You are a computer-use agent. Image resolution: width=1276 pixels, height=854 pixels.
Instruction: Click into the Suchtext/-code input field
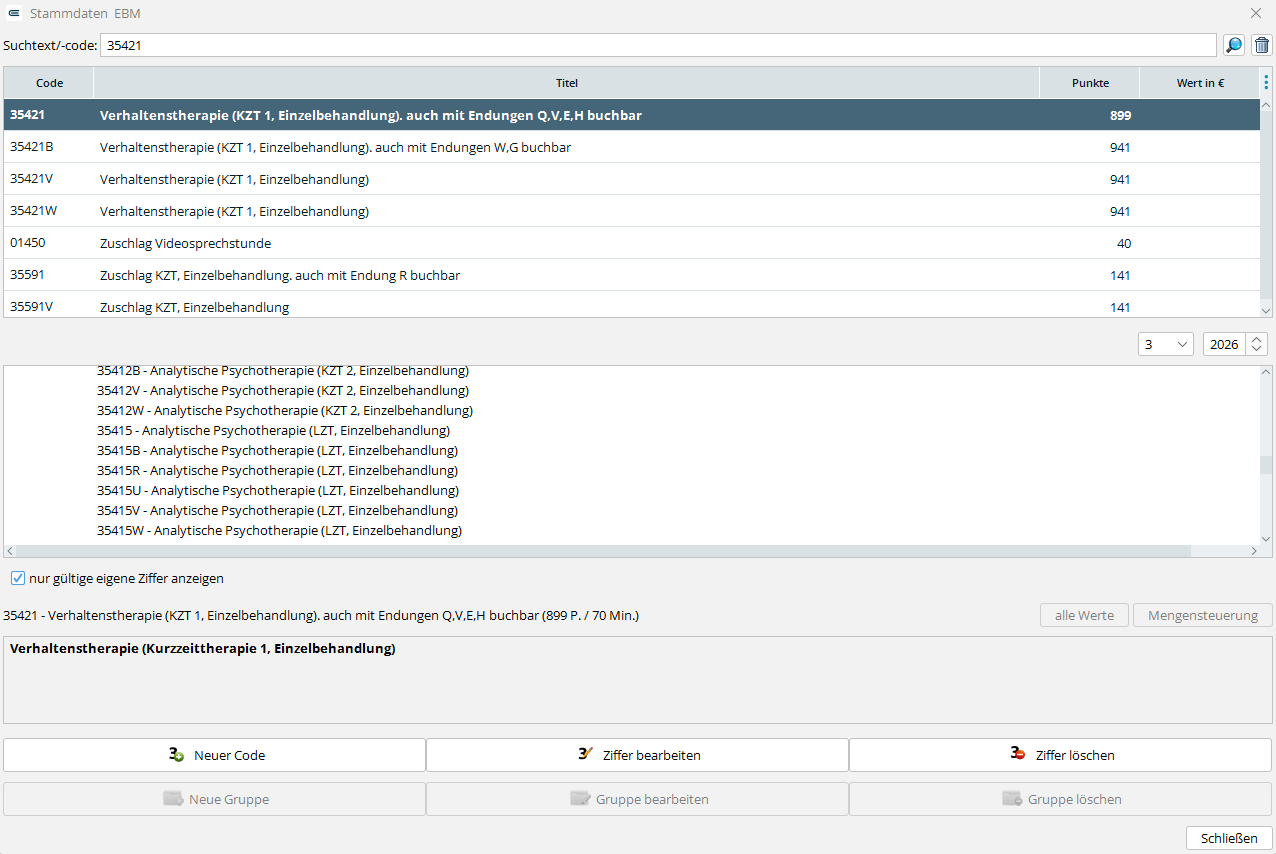[658, 45]
